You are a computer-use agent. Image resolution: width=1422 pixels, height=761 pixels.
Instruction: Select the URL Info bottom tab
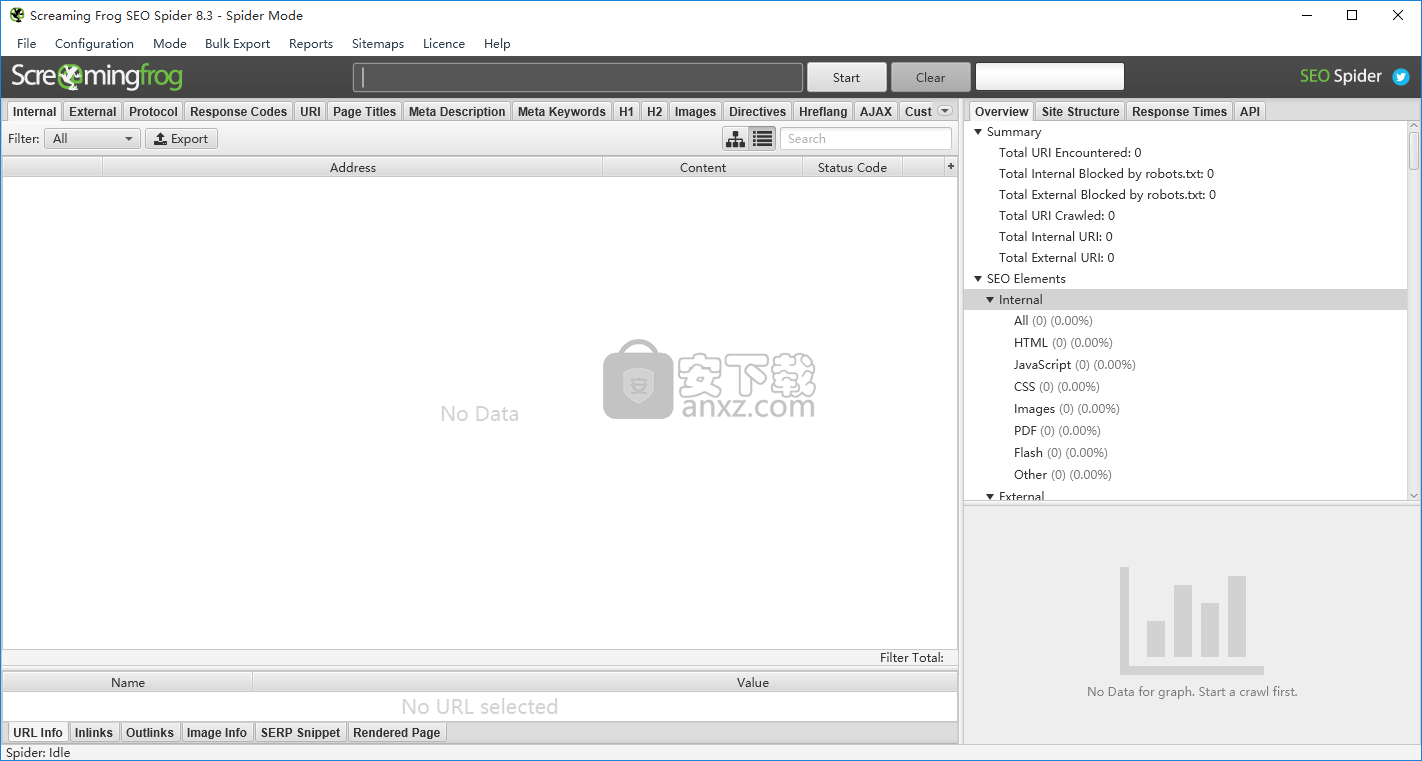(38, 733)
